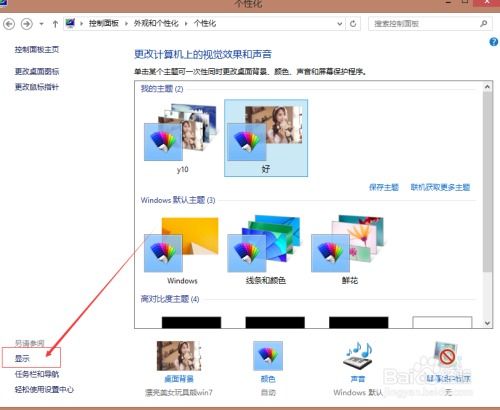Go up one level with up arrow
The image size is (500, 410).
(x=55, y=24)
